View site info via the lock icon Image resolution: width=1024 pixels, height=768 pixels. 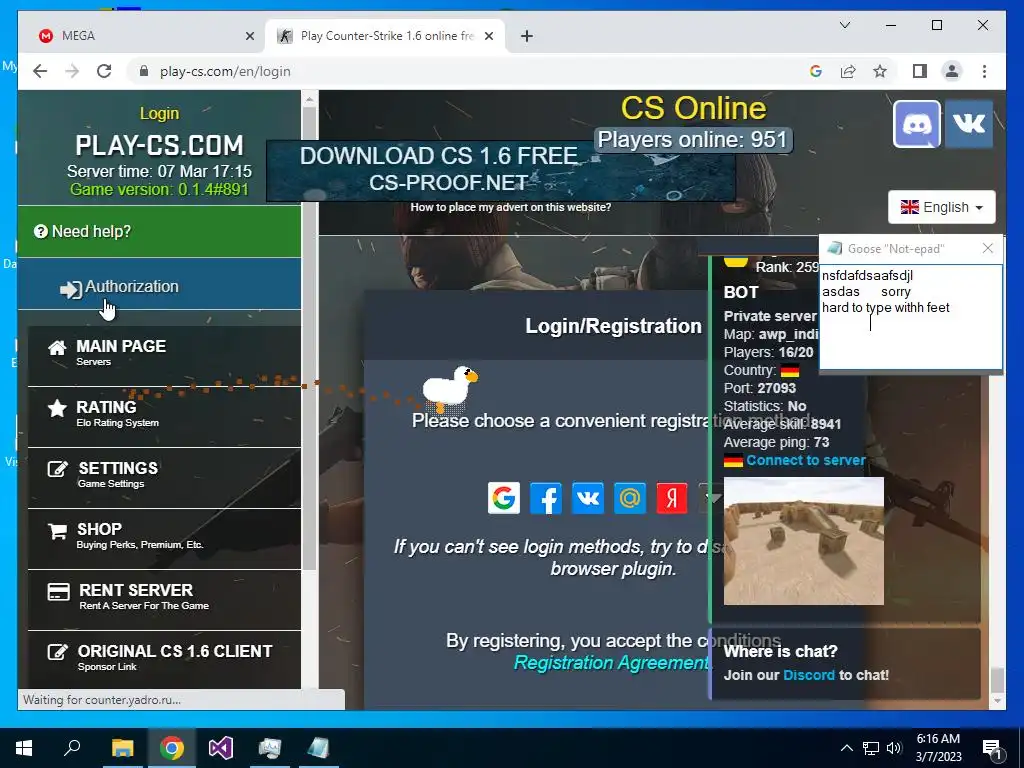click(144, 71)
